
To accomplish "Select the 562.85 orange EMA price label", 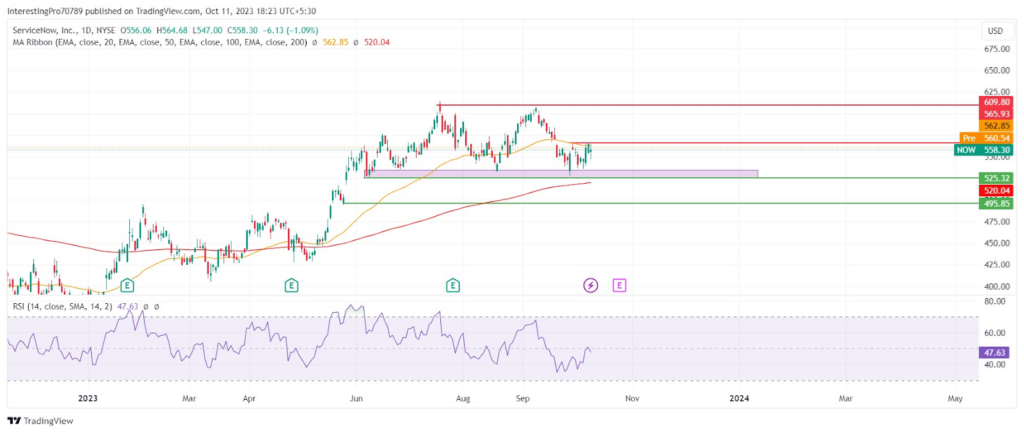I will pyautogui.click(x=996, y=126).
